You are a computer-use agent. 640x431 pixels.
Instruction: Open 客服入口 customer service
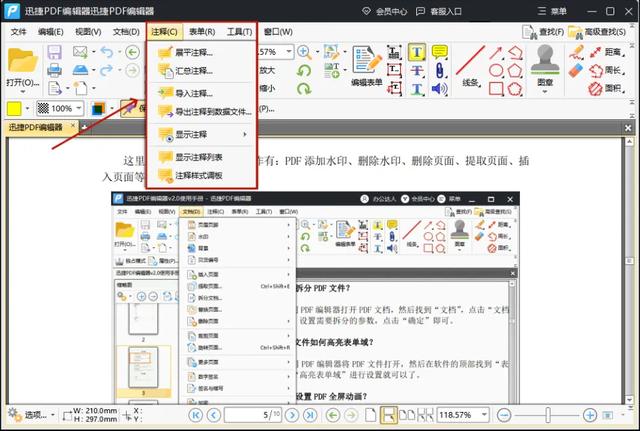[x=438, y=11]
